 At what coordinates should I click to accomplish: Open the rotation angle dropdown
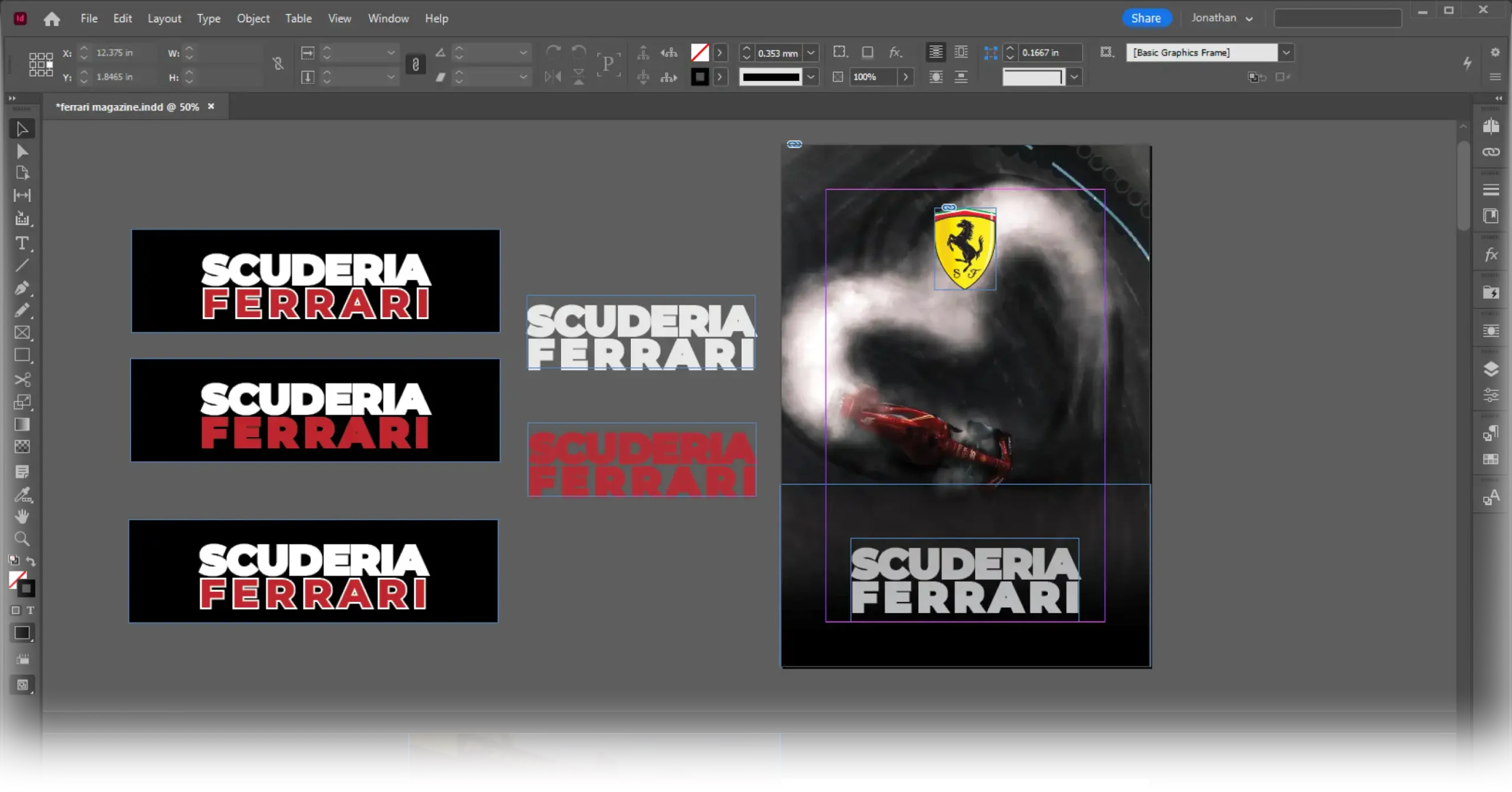pos(523,53)
